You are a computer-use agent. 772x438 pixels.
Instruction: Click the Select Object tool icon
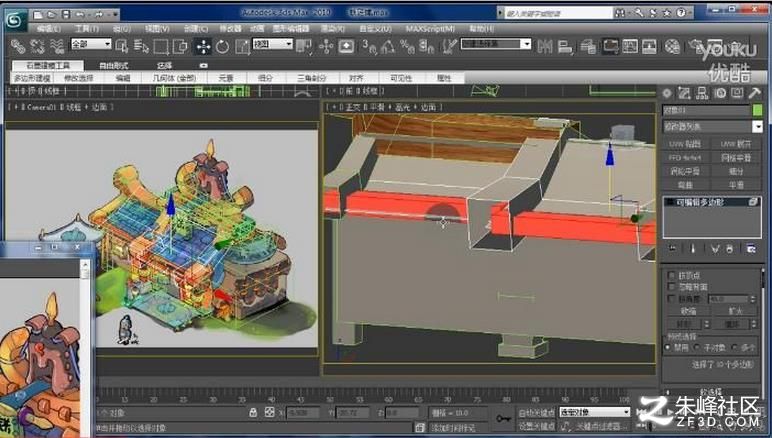coord(122,46)
